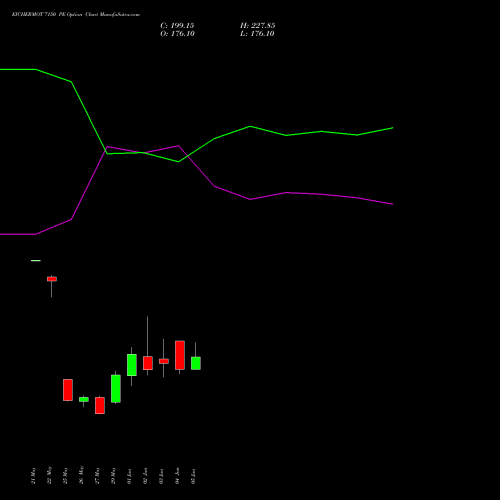Screen dimensions: 500x500
Task: Click the '05 Jun' date axis label
Action: click(193, 476)
